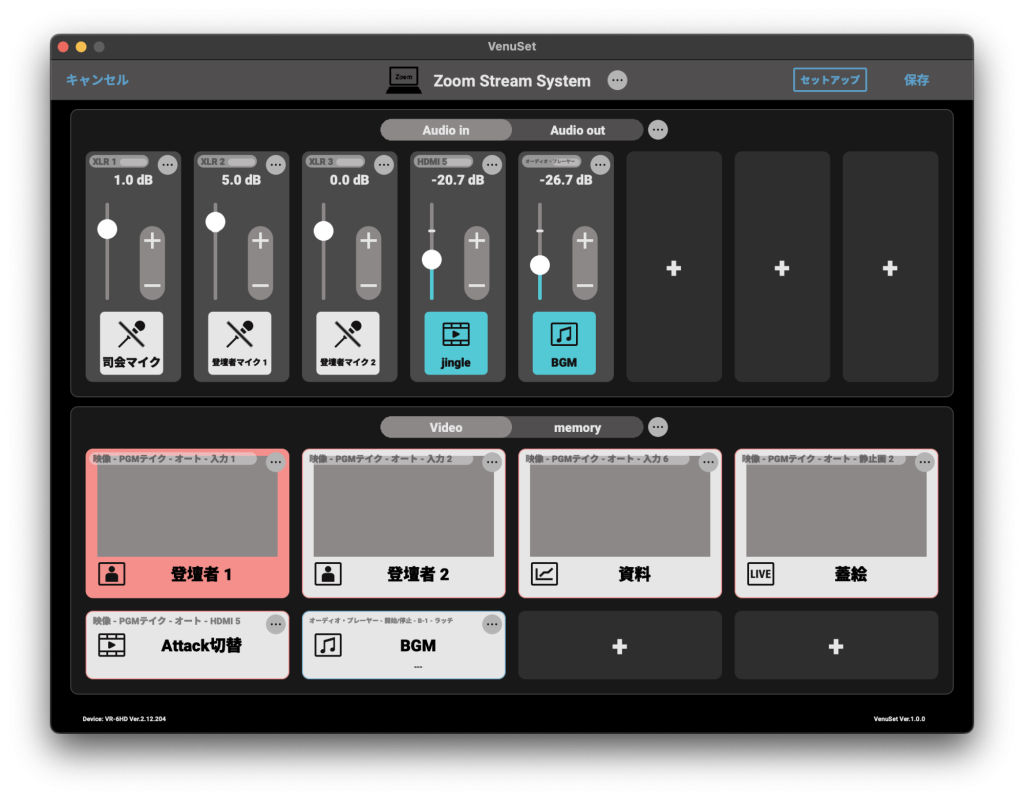The image size is (1024, 800).
Task: Increase HDMI 5 level with plus stepper
Action: 477,241
